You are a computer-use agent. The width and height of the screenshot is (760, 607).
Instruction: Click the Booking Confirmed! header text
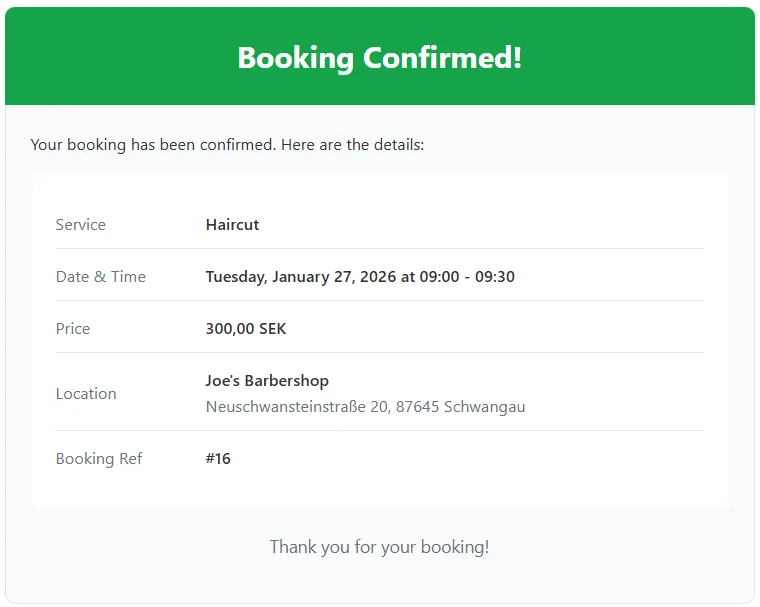coord(380,58)
